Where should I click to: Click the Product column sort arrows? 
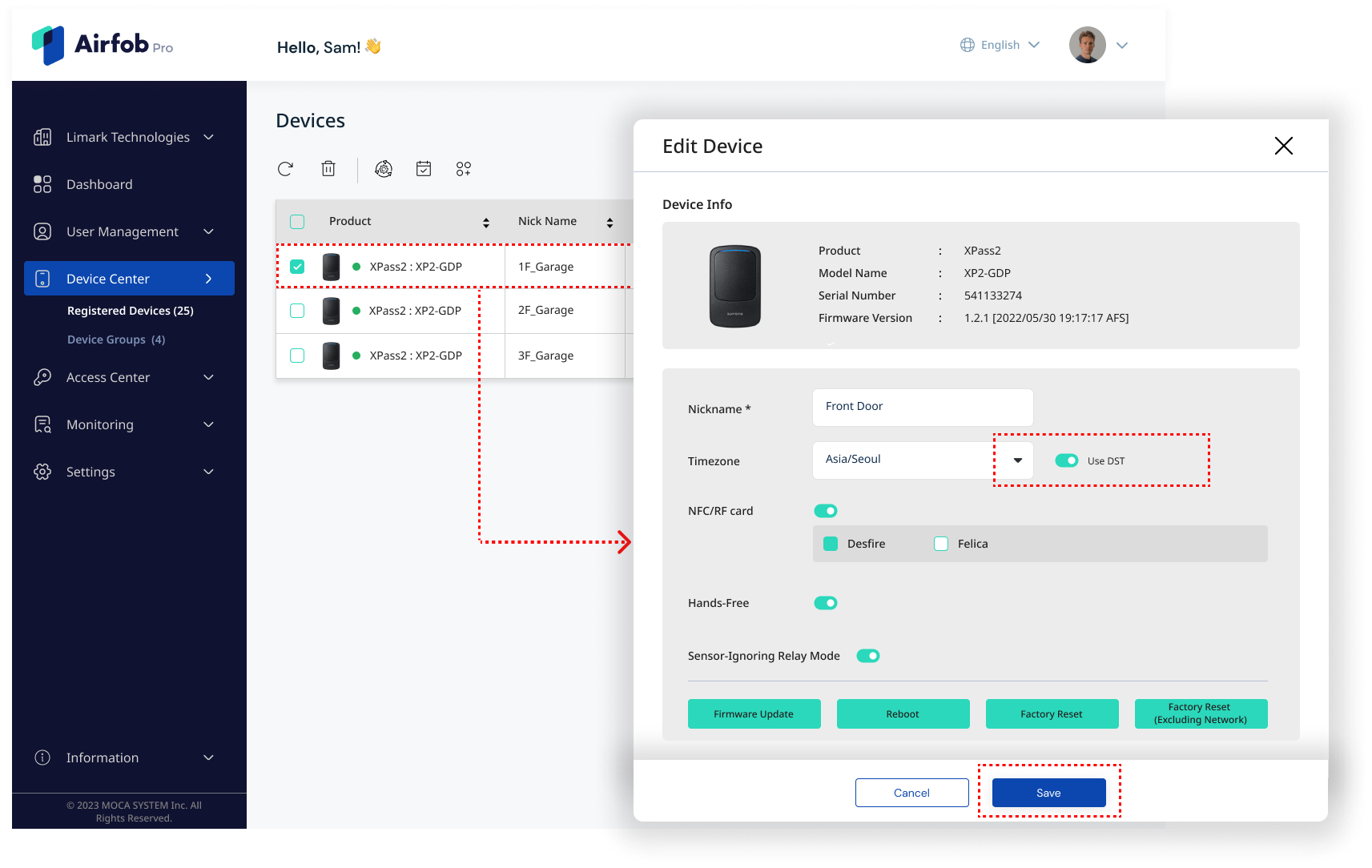(x=486, y=223)
